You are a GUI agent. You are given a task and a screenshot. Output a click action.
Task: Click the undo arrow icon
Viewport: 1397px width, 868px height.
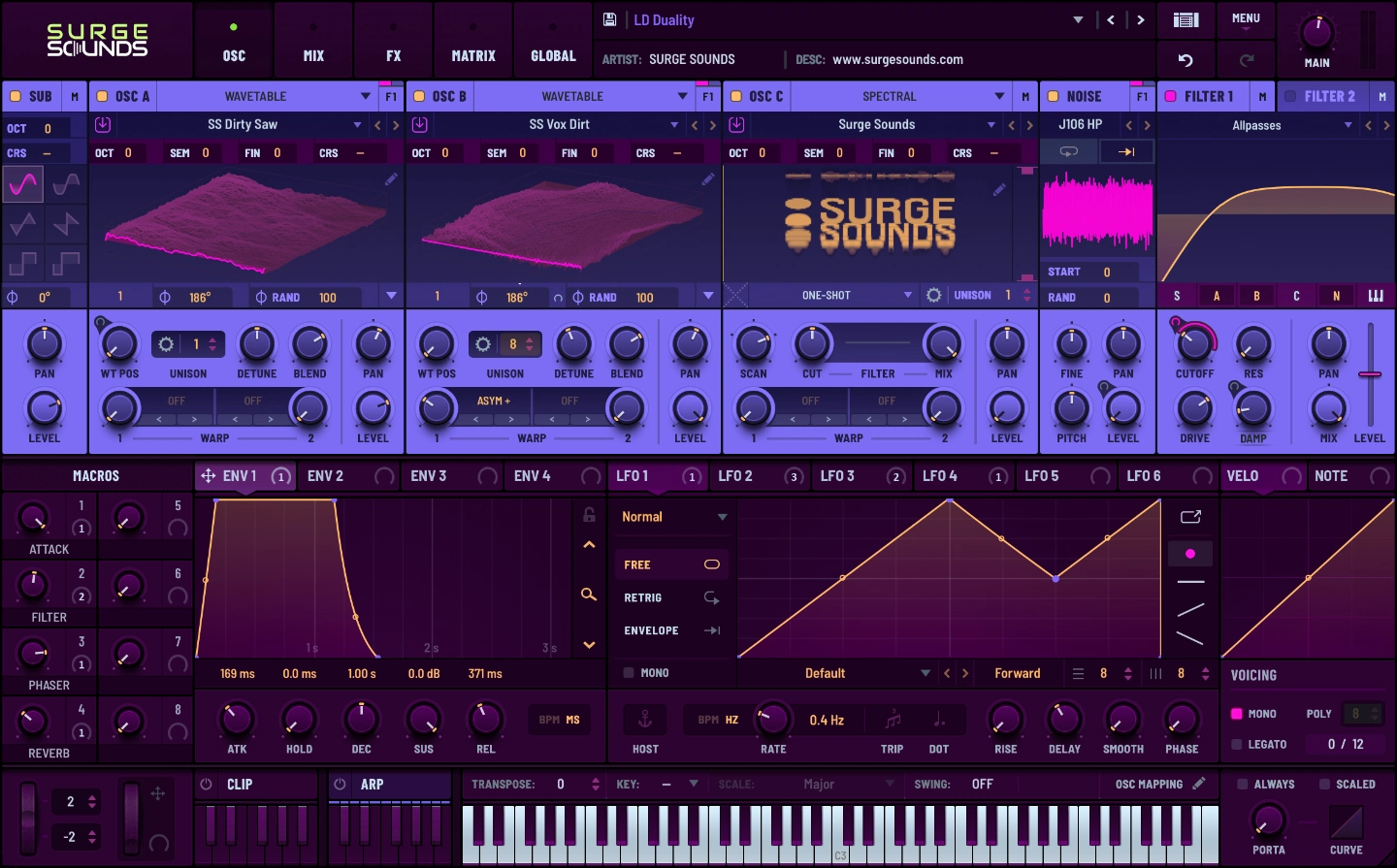coord(1186,60)
